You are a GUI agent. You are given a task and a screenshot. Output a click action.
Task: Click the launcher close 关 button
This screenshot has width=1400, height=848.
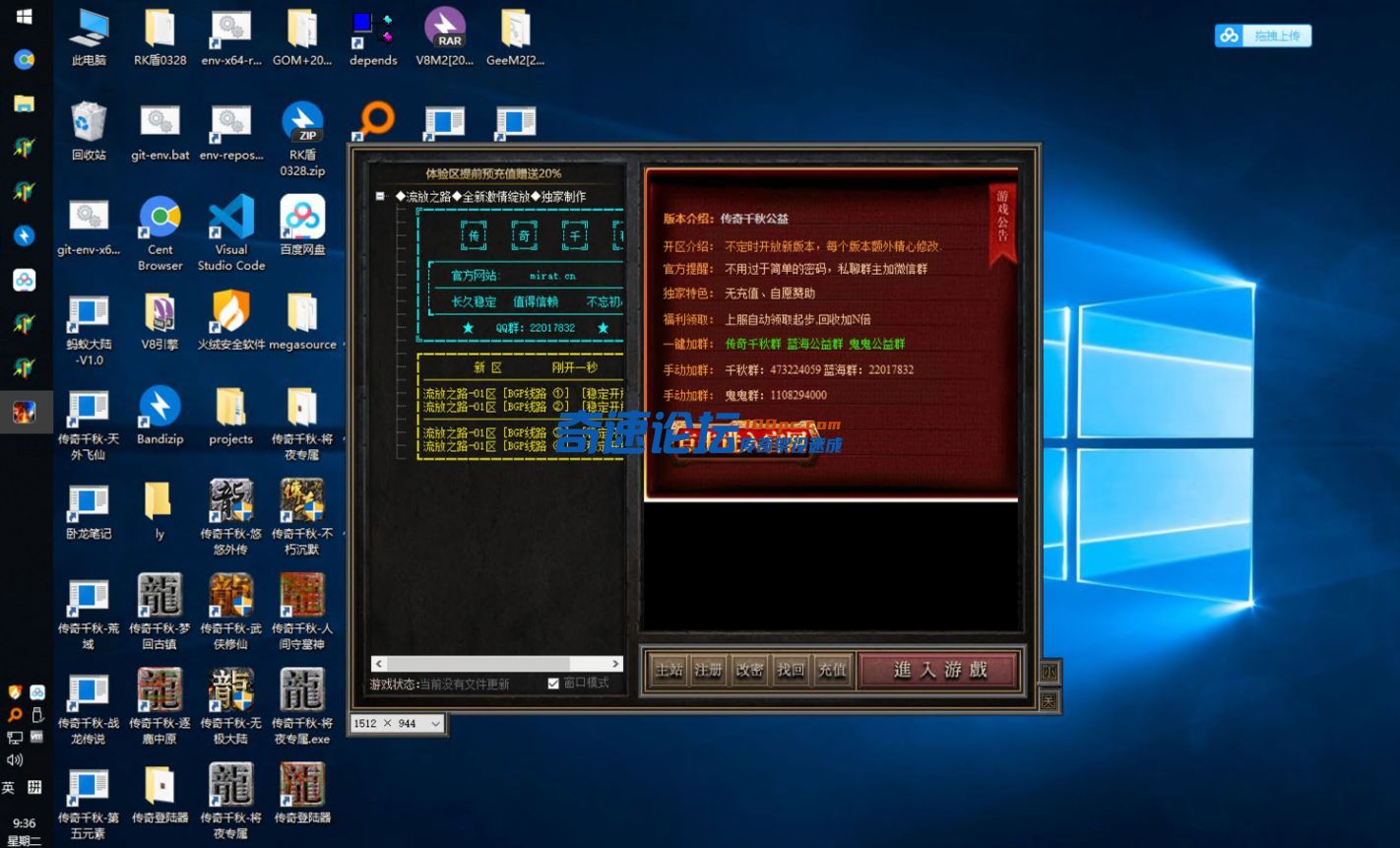click(1049, 701)
